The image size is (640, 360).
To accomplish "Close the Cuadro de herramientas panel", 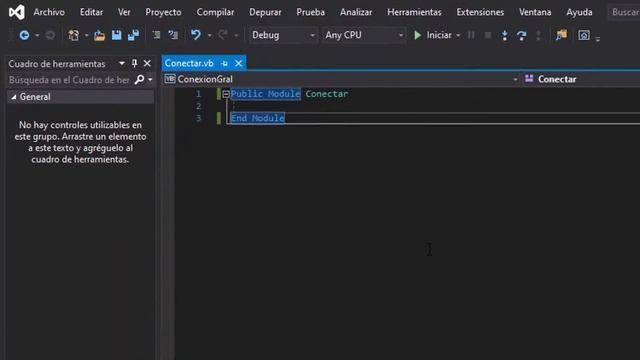I will coord(147,64).
